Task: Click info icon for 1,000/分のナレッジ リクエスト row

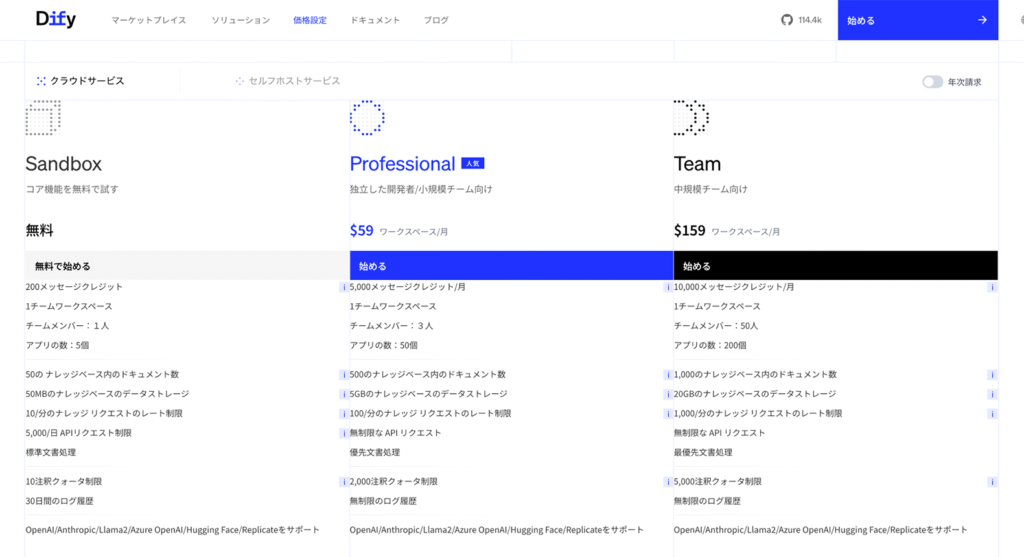Action: (992, 414)
